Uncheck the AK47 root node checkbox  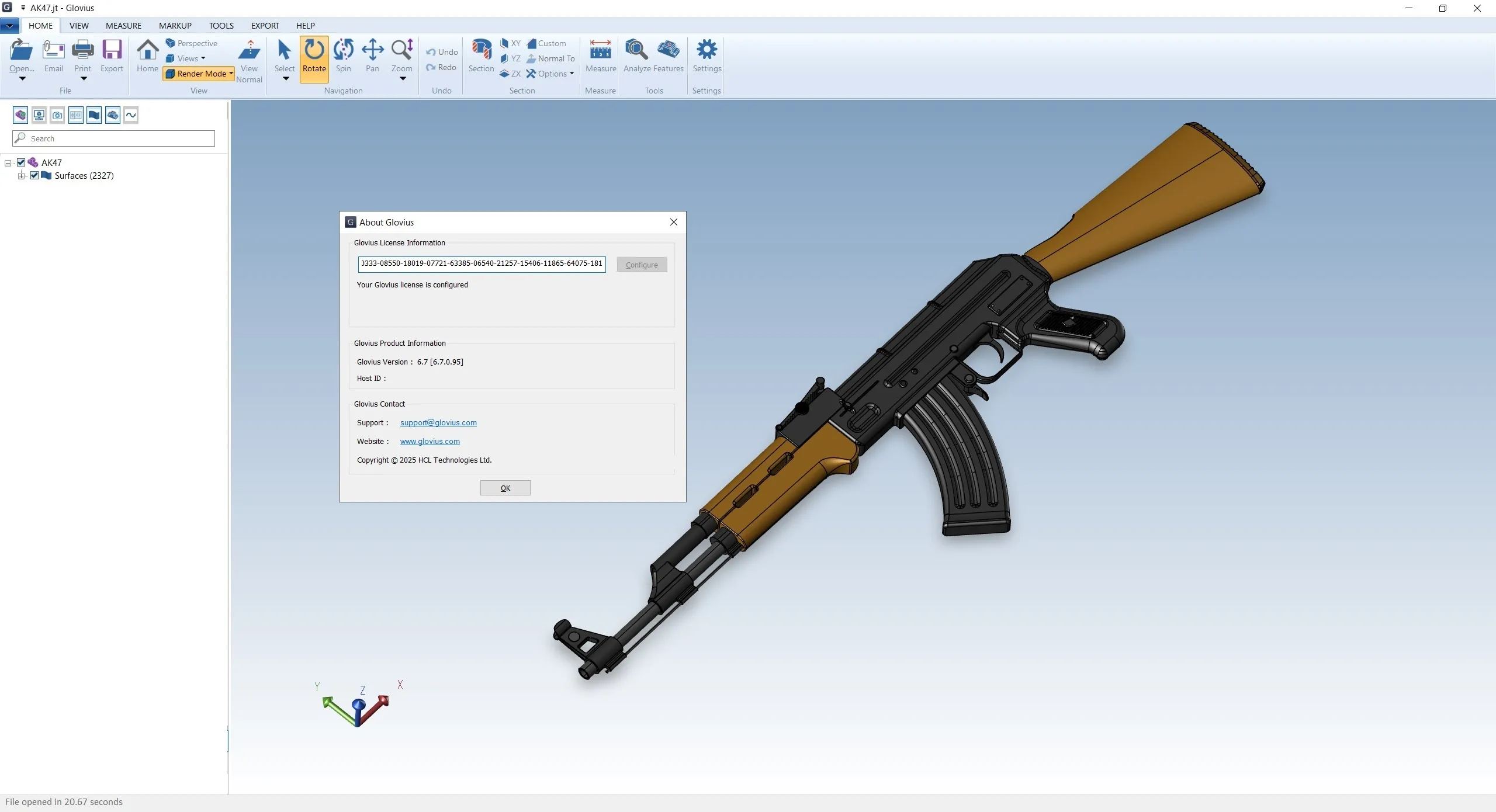(x=21, y=162)
